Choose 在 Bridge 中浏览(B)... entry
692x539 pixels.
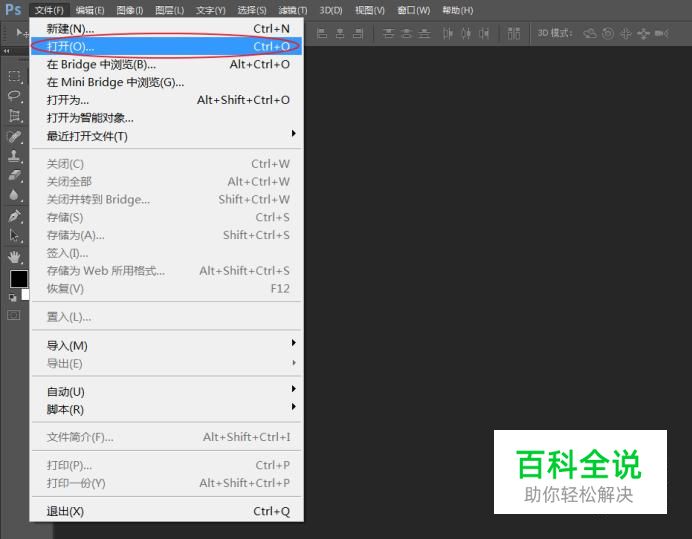coord(166,64)
